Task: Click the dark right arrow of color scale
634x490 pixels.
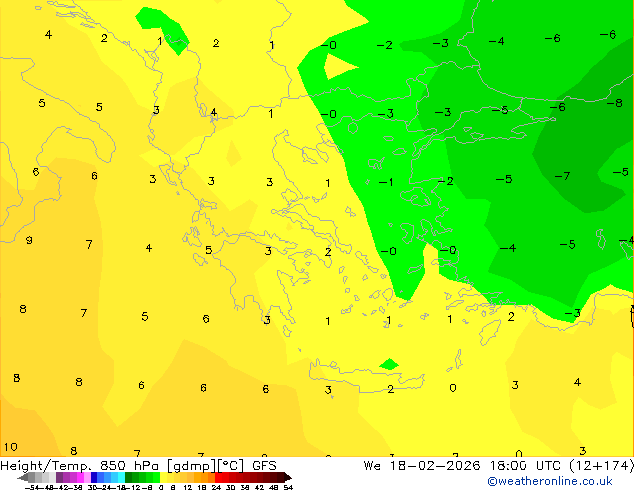Action: point(288,478)
